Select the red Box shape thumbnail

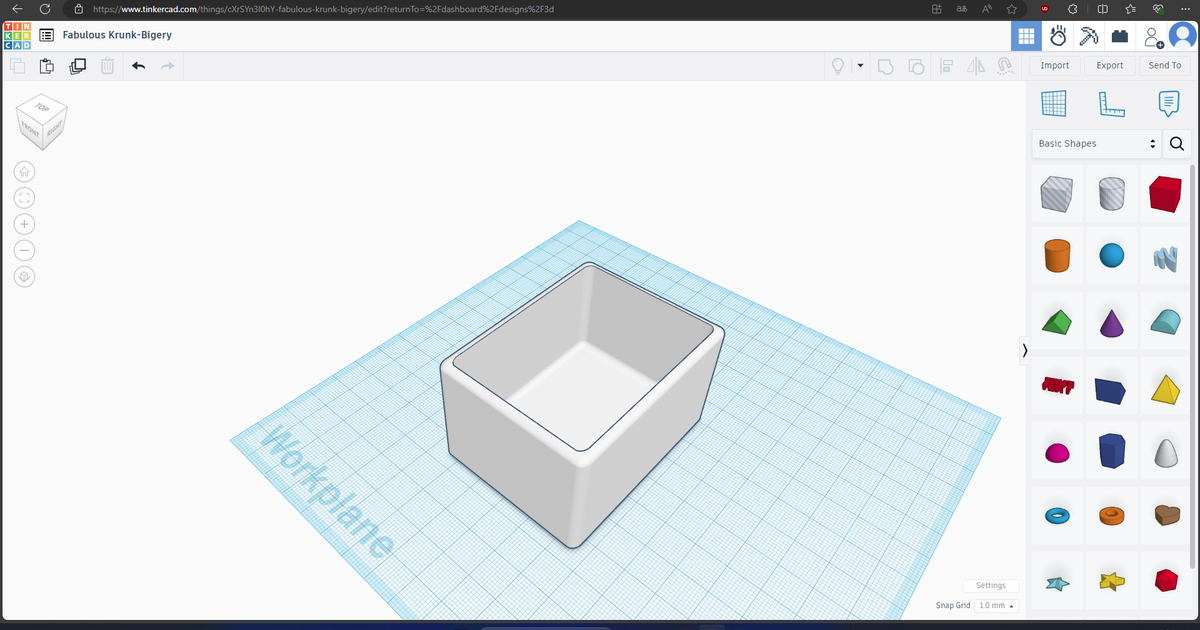click(1166, 195)
